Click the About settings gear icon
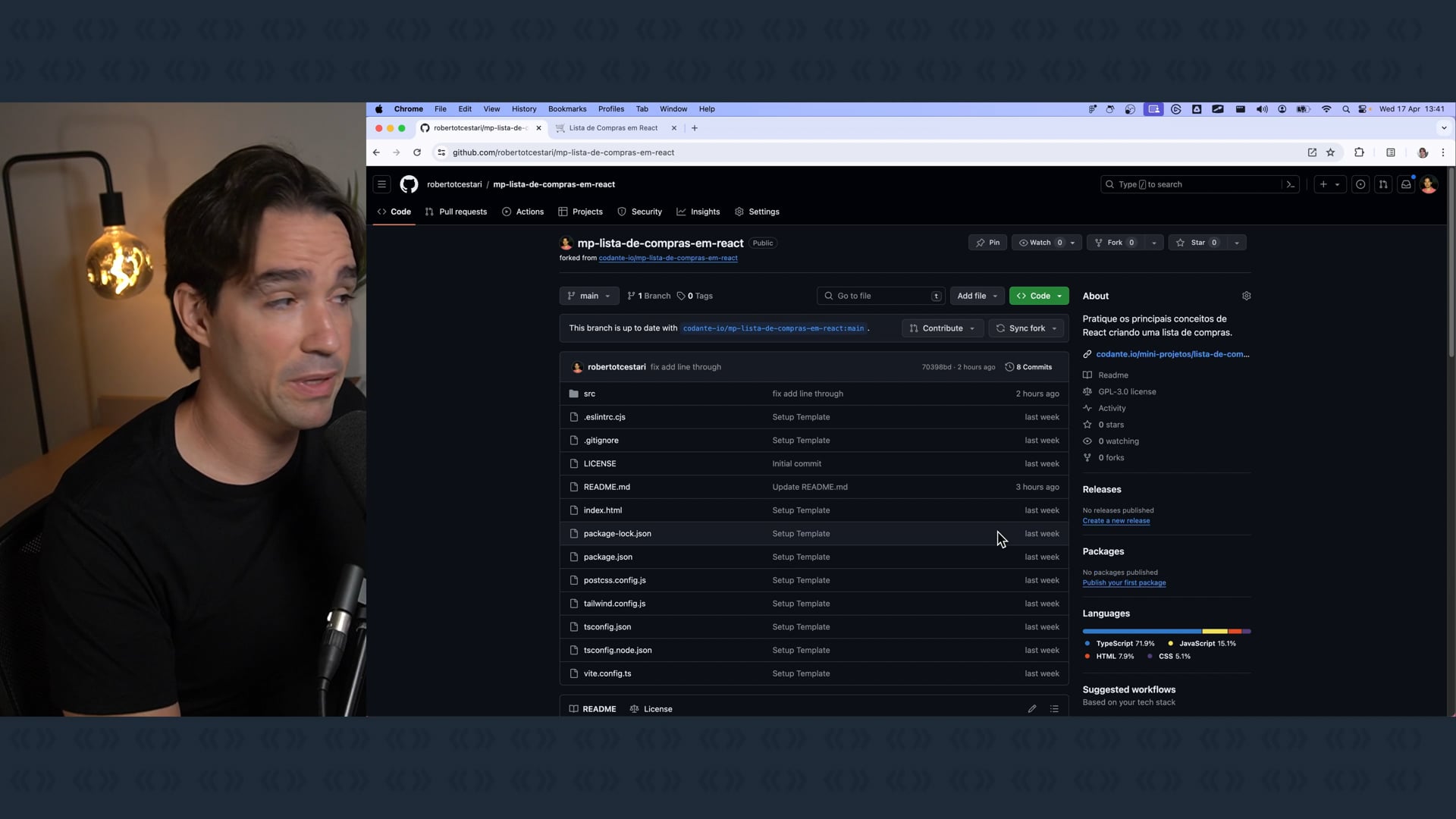 pyautogui.click(x=1246, y=296)
